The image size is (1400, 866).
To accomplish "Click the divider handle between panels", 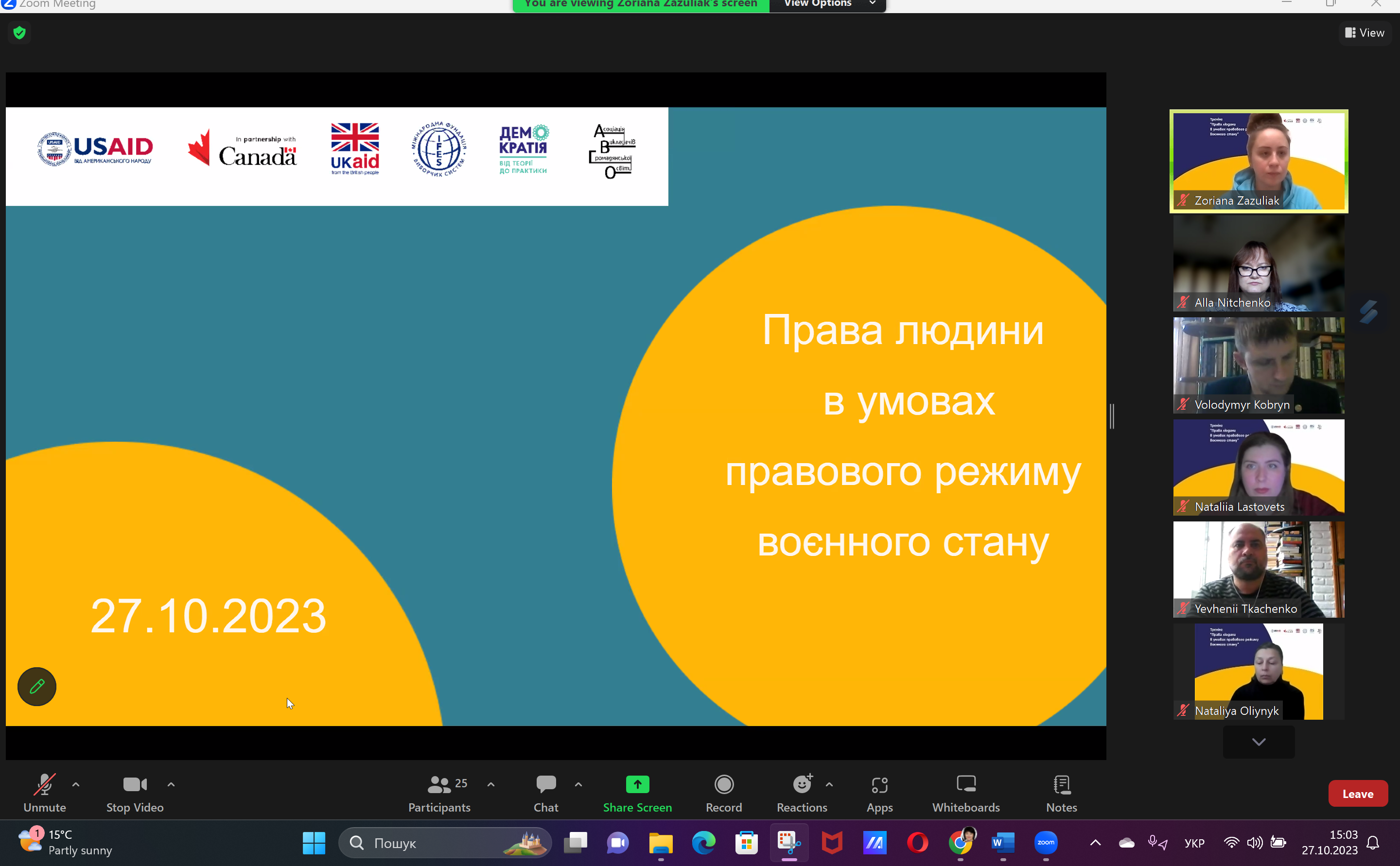I will [1112, 416].
